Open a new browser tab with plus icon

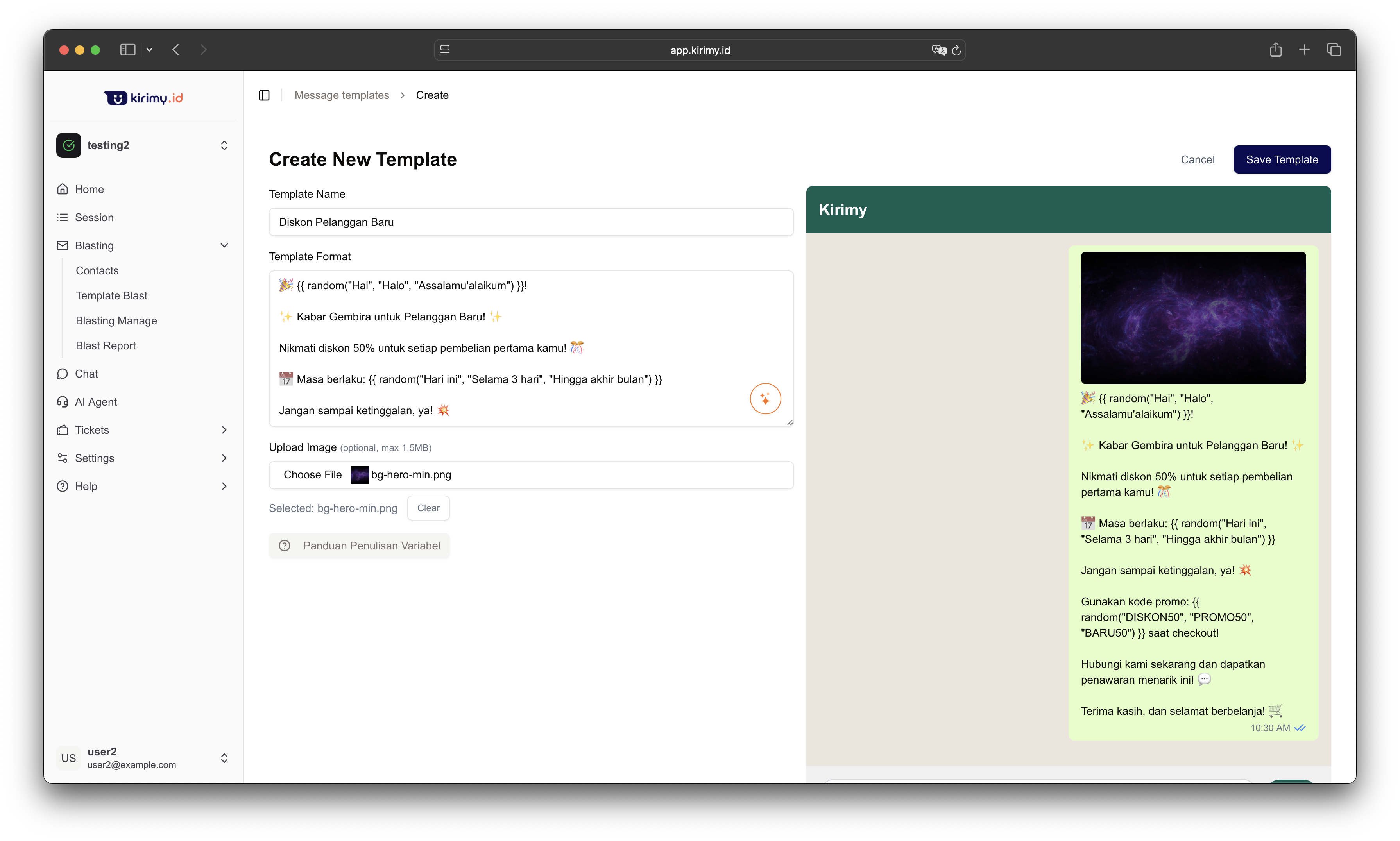pos(1304,50)
